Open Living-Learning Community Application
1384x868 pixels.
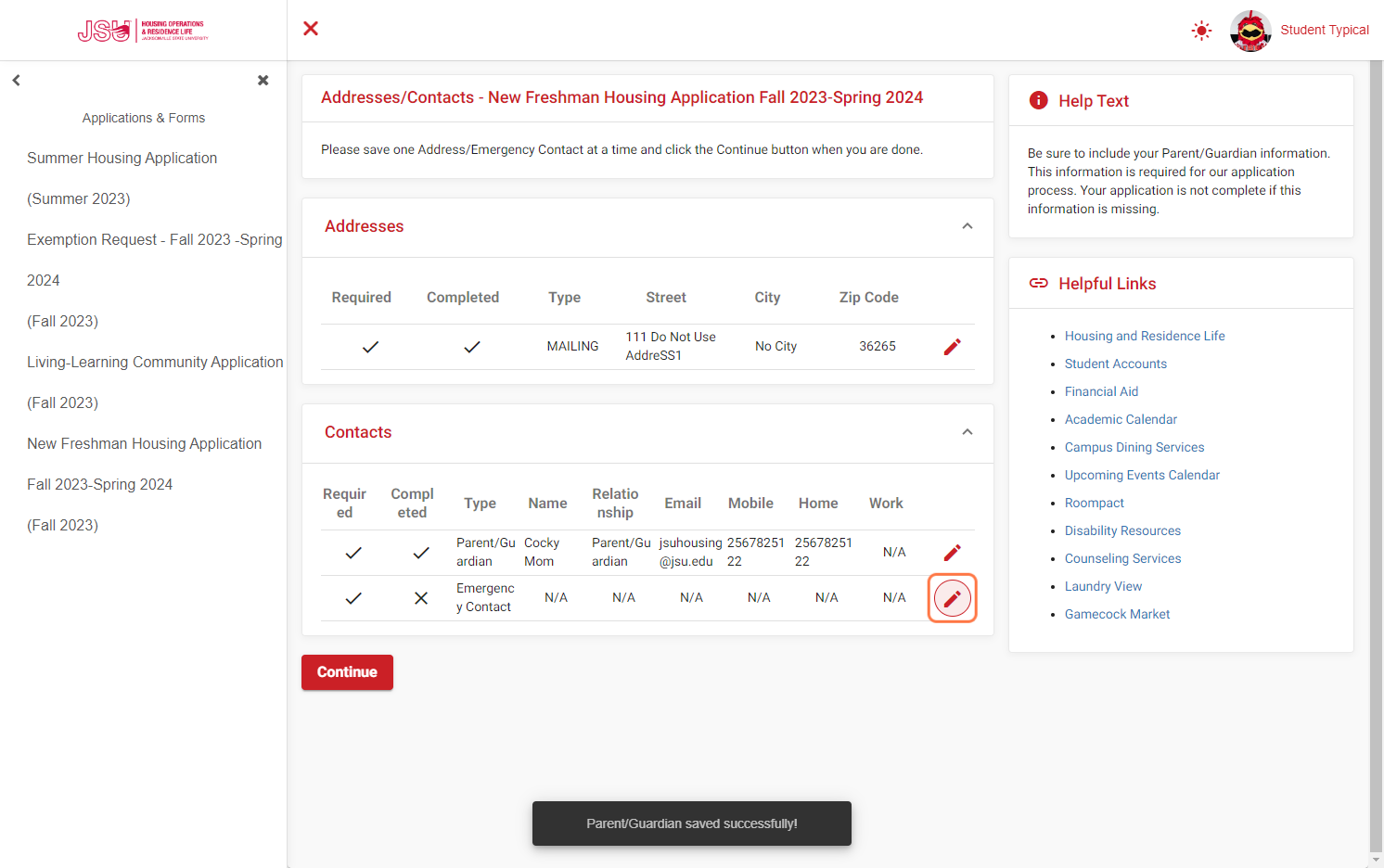click(x=155, y=382)
